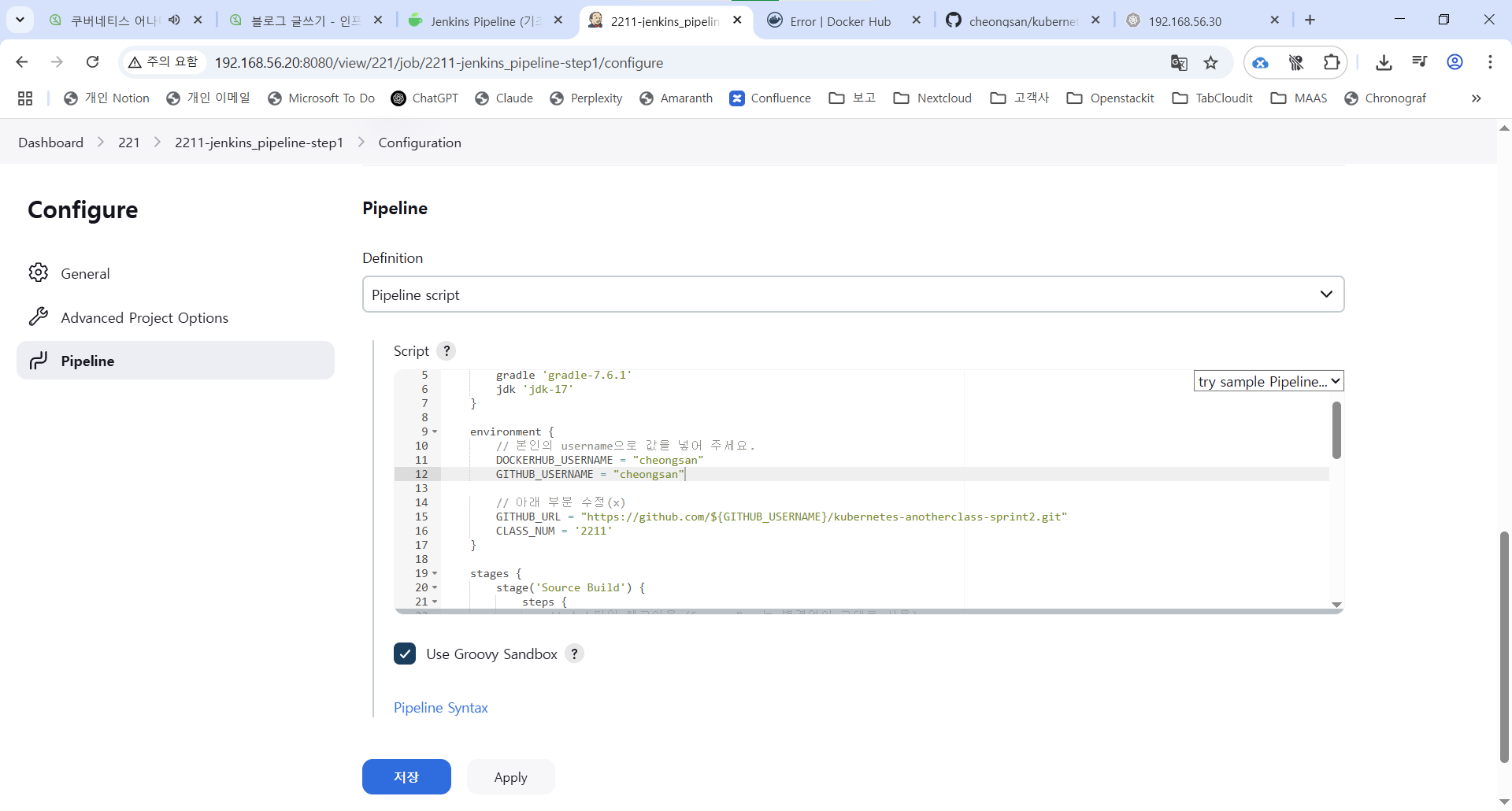The image size is (1512, 811).
Task: Collapse the environment block fold arrow
Action: (435, 432)
